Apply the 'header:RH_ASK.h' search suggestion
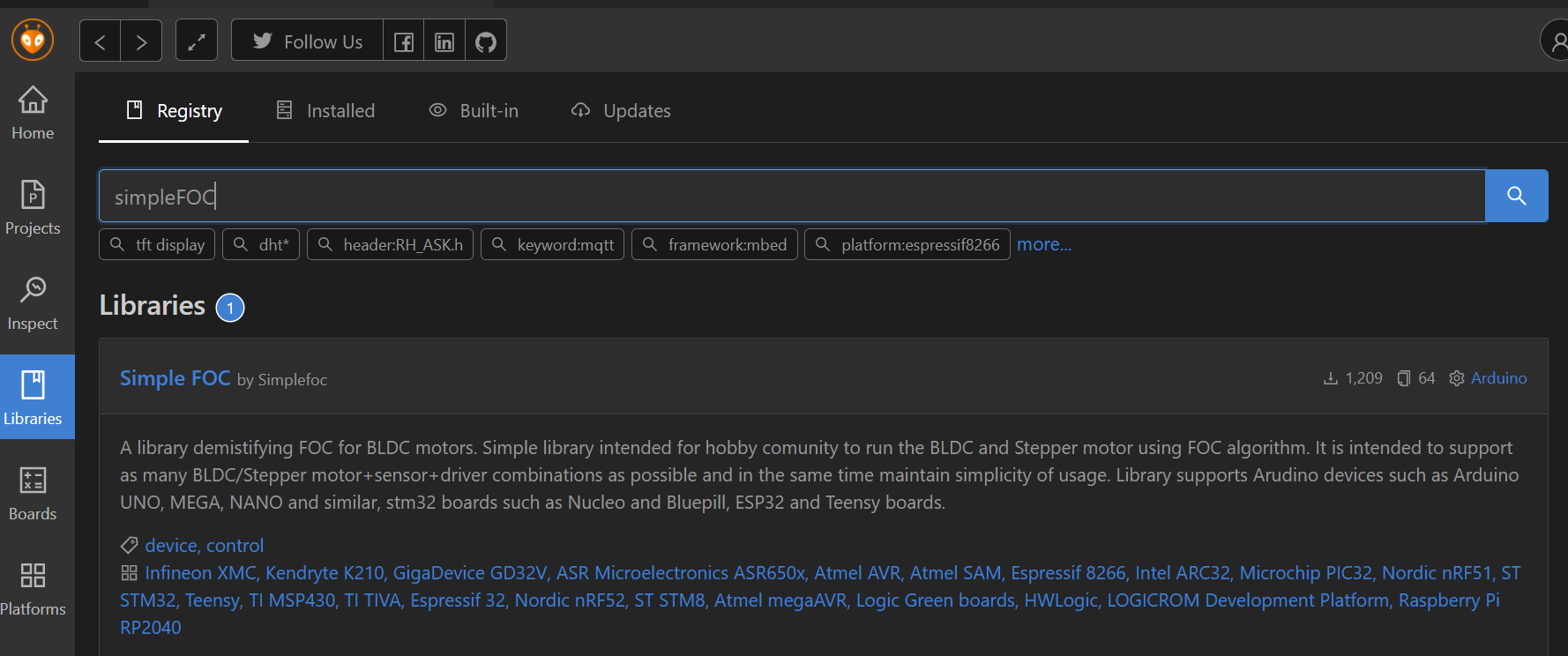This screenshot has height=656, width=1568. [x=390, y=244]
